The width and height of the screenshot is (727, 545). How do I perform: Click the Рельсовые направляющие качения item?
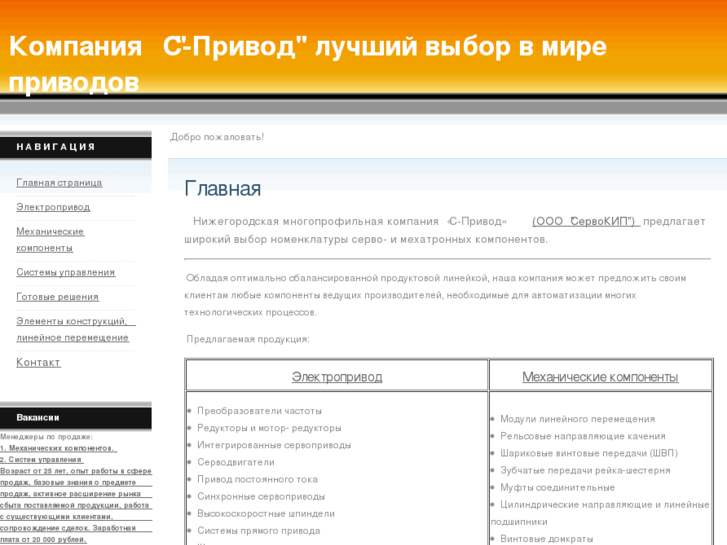[x=583, y=436]
